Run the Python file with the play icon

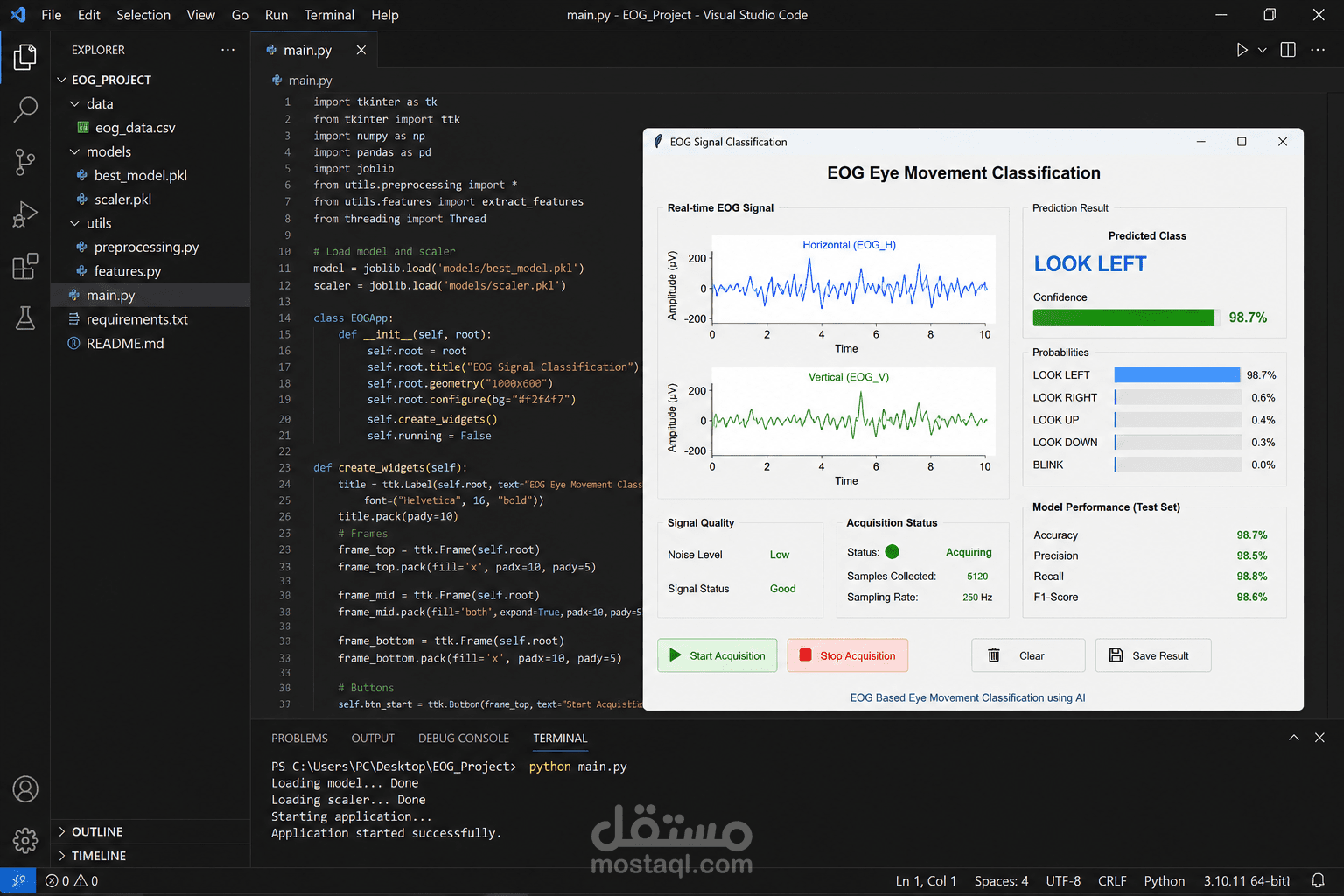(1242, 50)
